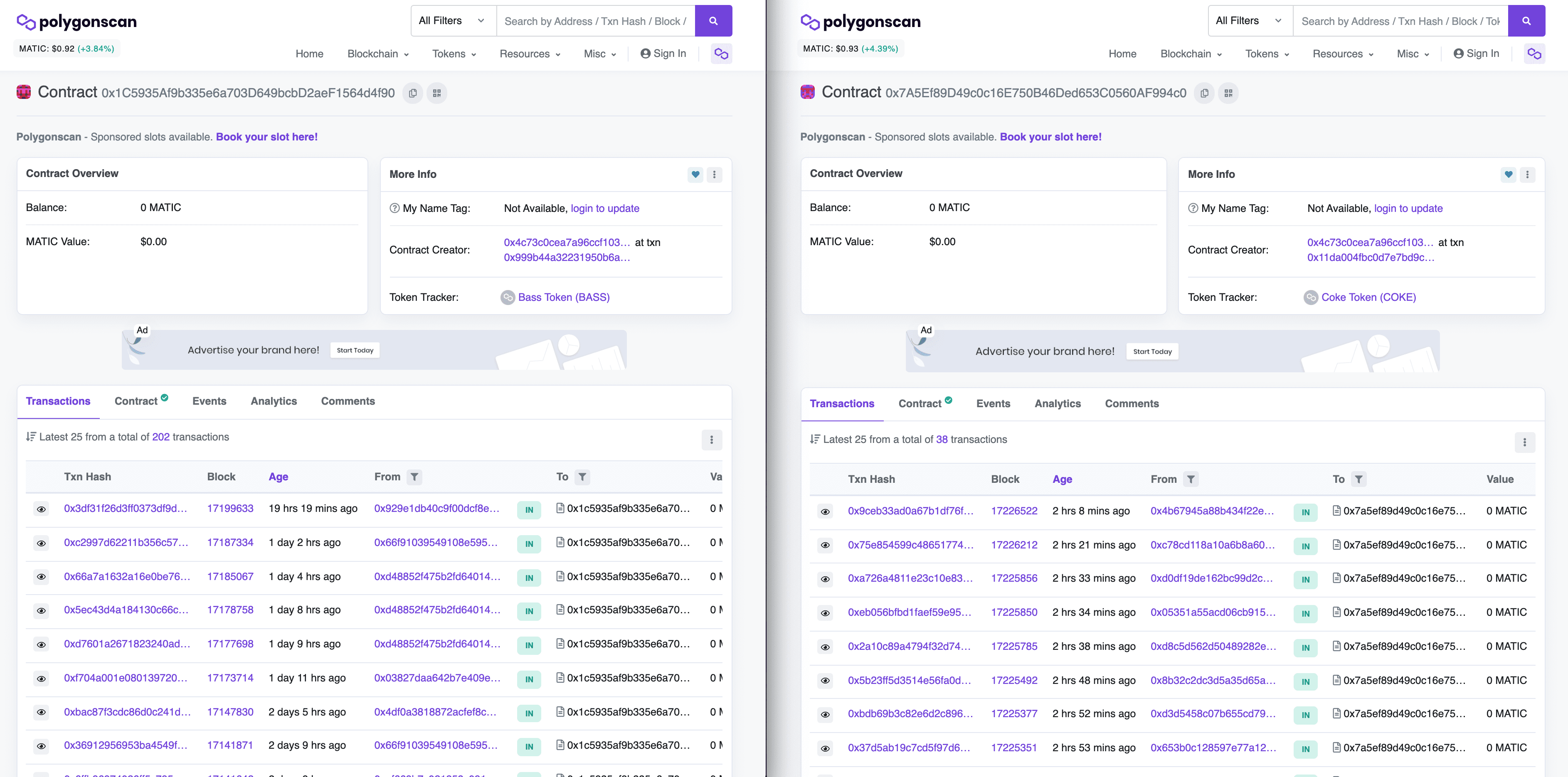Toggle preview eye for transaction 0xd7601a2671823240ad
This screenshot has height=777, width=1568.
42,644
